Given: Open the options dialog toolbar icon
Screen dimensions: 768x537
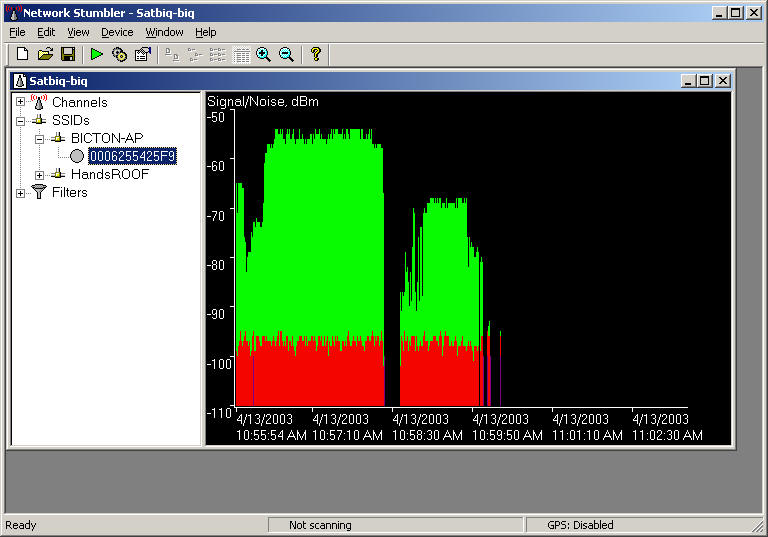Looking at the screenshot, I should [x=143, y=54].
